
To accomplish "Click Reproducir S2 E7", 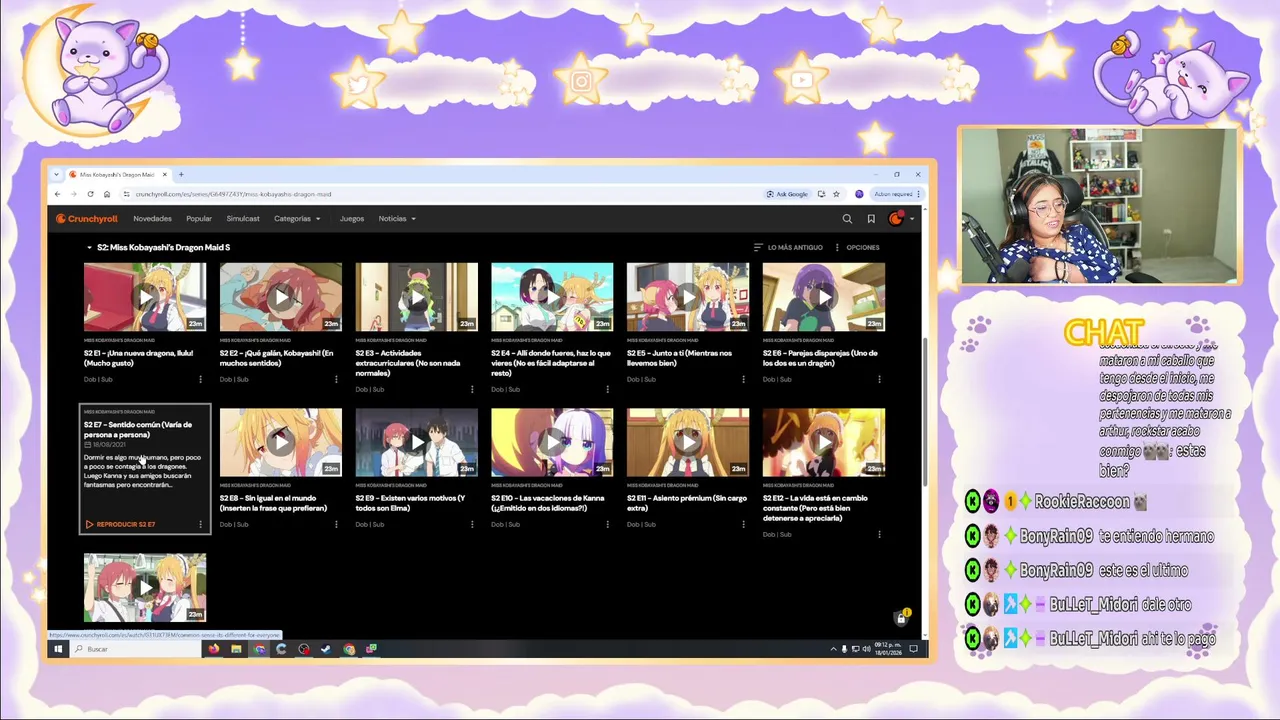I will click(x=120, y=524).
